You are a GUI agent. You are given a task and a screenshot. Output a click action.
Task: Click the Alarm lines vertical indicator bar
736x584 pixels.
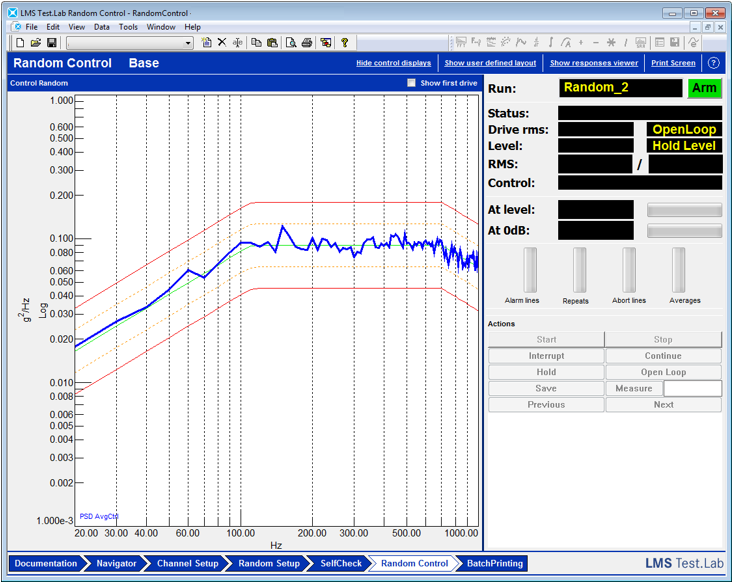coord(530,270)
